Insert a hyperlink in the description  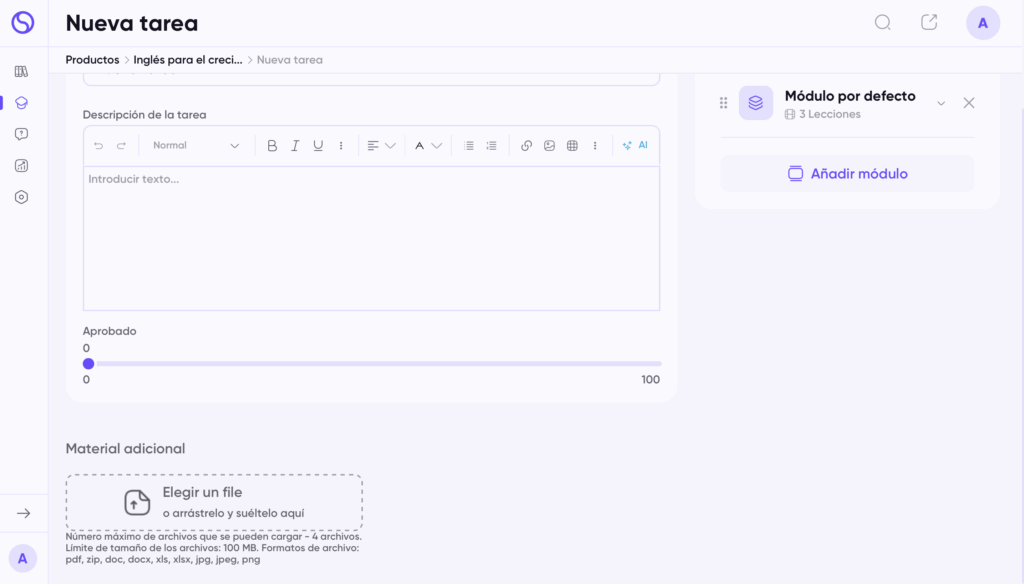(526, 146)
